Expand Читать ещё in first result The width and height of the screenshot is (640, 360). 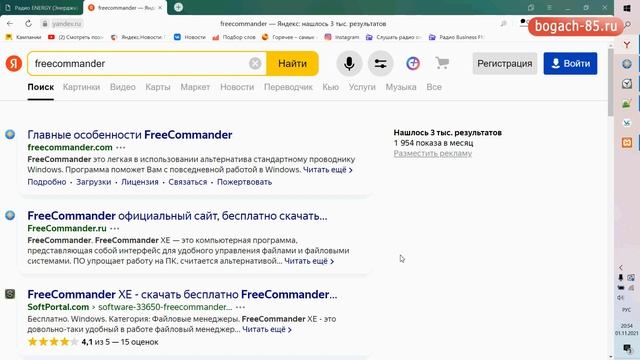point(328,169)
